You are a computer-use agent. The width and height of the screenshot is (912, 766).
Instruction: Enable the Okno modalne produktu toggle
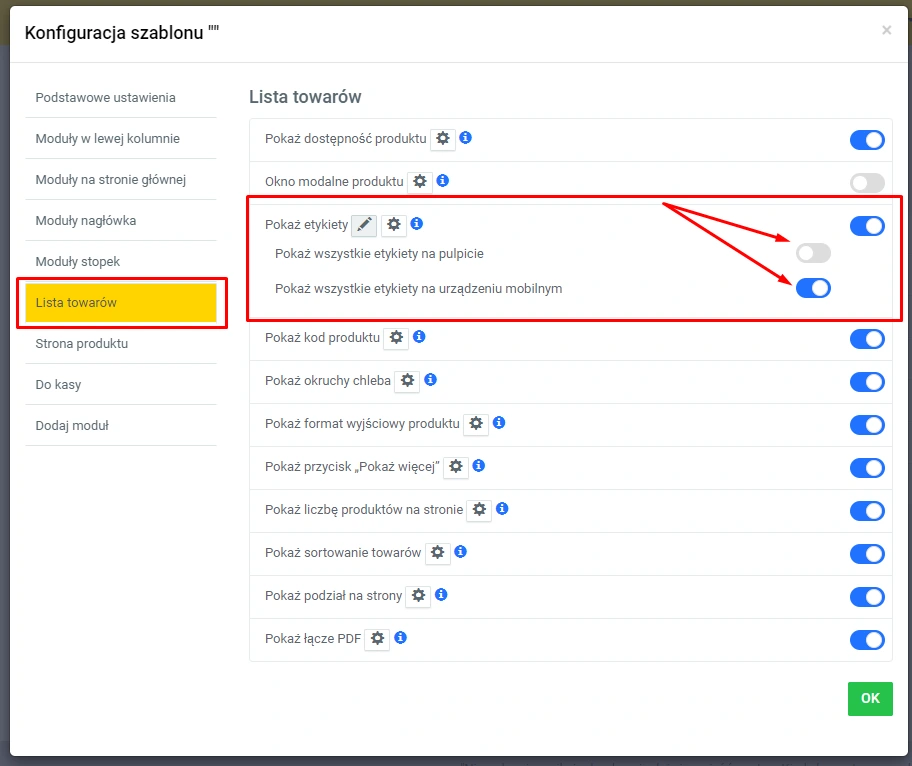pos(867,183)
